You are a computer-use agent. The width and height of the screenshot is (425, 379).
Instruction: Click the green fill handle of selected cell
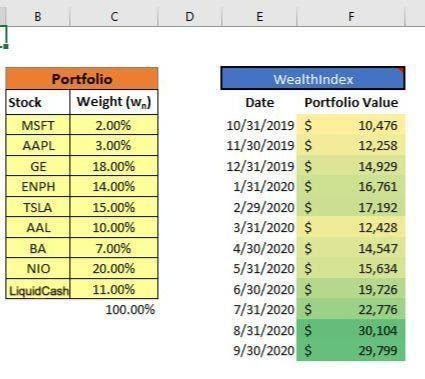click(x=6, y=46)
